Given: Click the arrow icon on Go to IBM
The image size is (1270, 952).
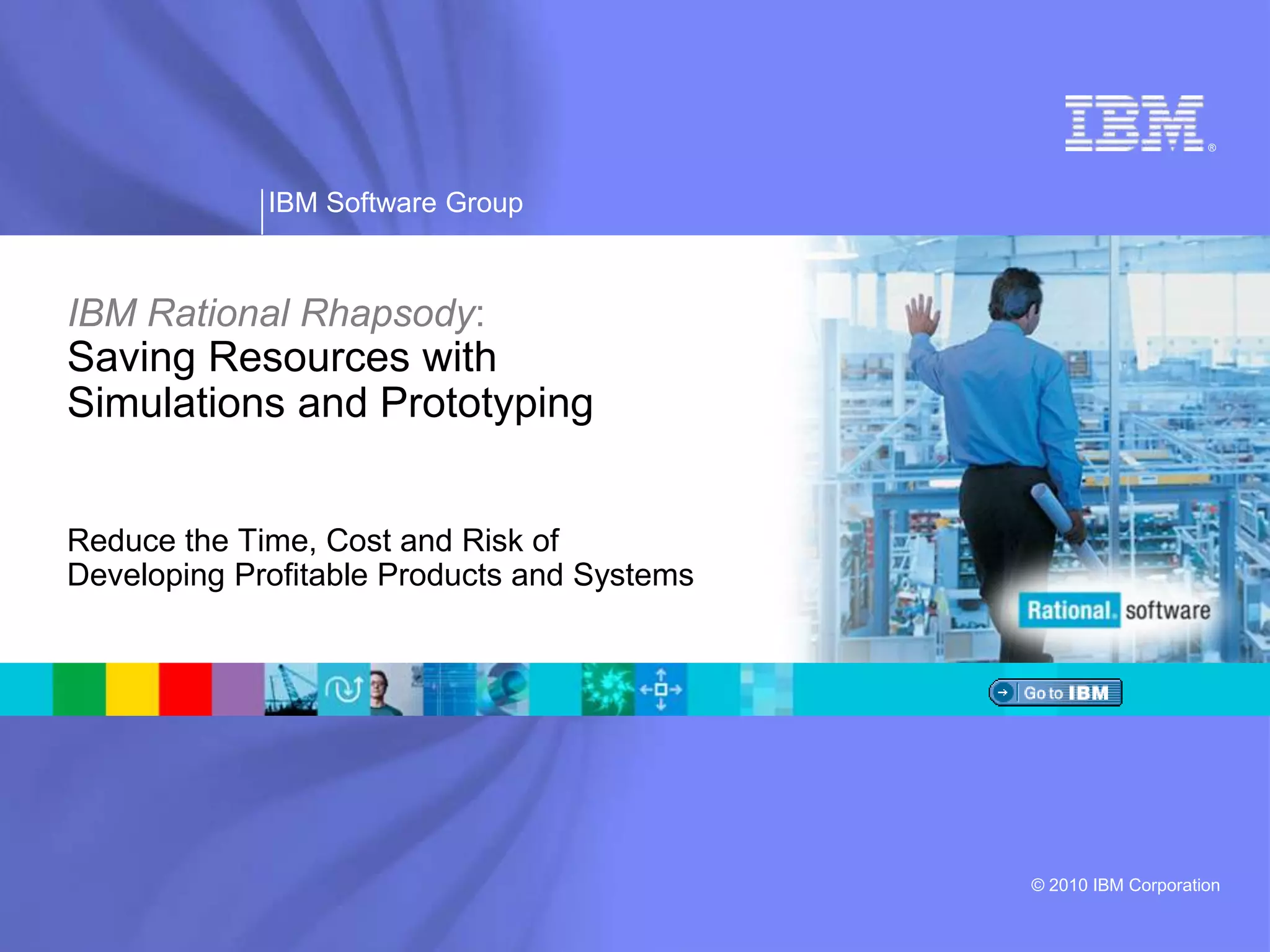Looking at the screenshot, I should (1003, 692).
